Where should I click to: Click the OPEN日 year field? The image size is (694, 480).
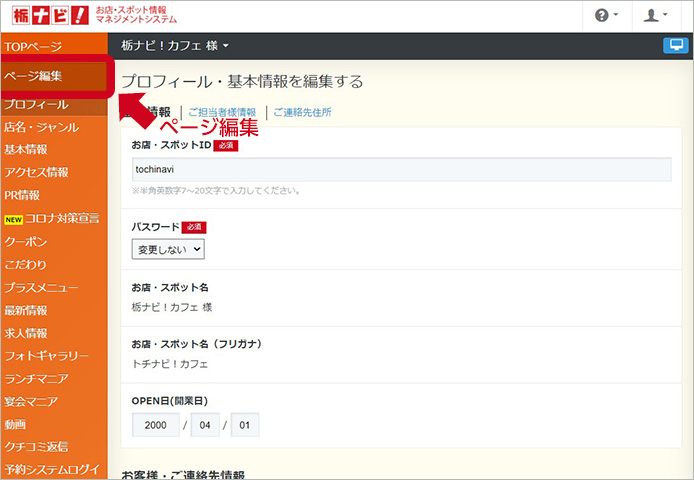(x=155, y=425)
